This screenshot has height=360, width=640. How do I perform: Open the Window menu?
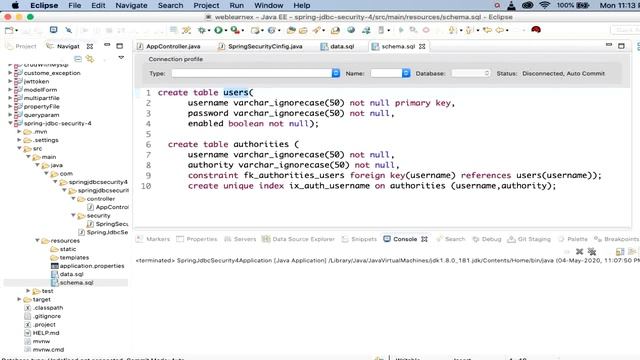point(268,5)
